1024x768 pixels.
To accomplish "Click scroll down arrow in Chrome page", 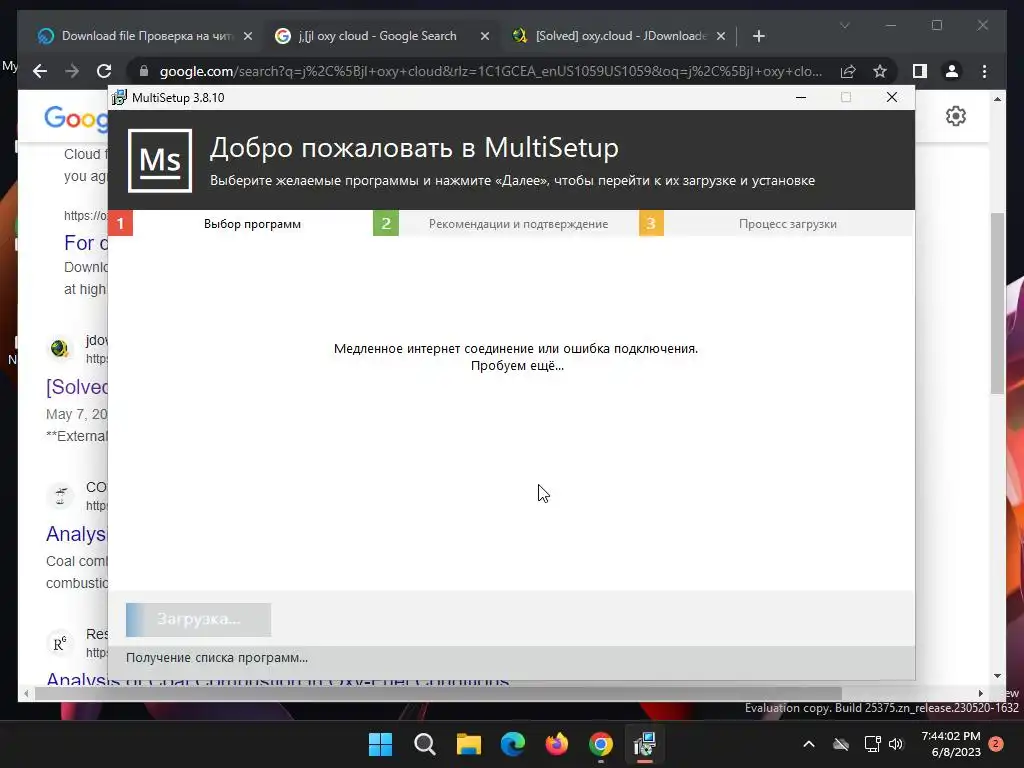I will (997, 676).
